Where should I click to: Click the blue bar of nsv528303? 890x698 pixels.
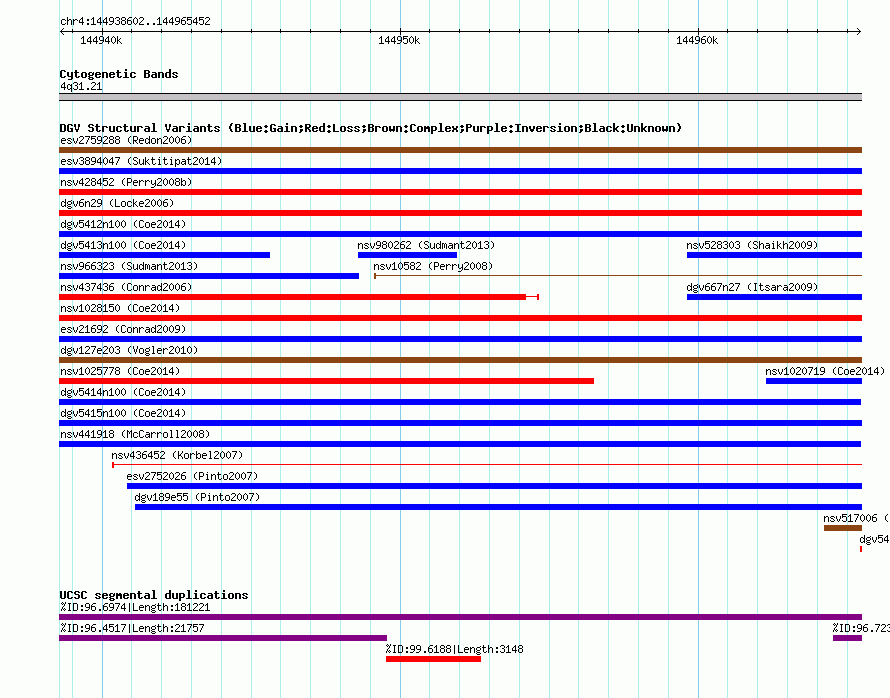pyautogui.click(x=774, y=255)
